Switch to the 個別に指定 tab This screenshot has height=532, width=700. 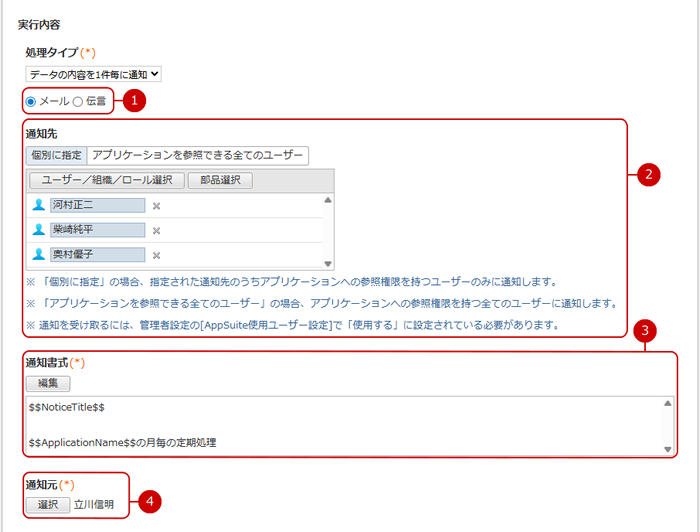click(x=56, y=155)
